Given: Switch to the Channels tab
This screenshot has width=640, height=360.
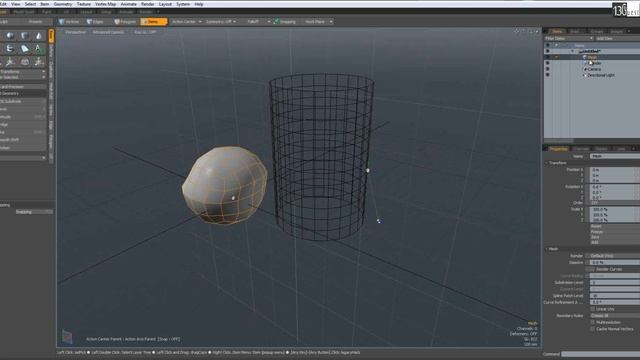Looking at the screenshot, I should pos(581,149).
